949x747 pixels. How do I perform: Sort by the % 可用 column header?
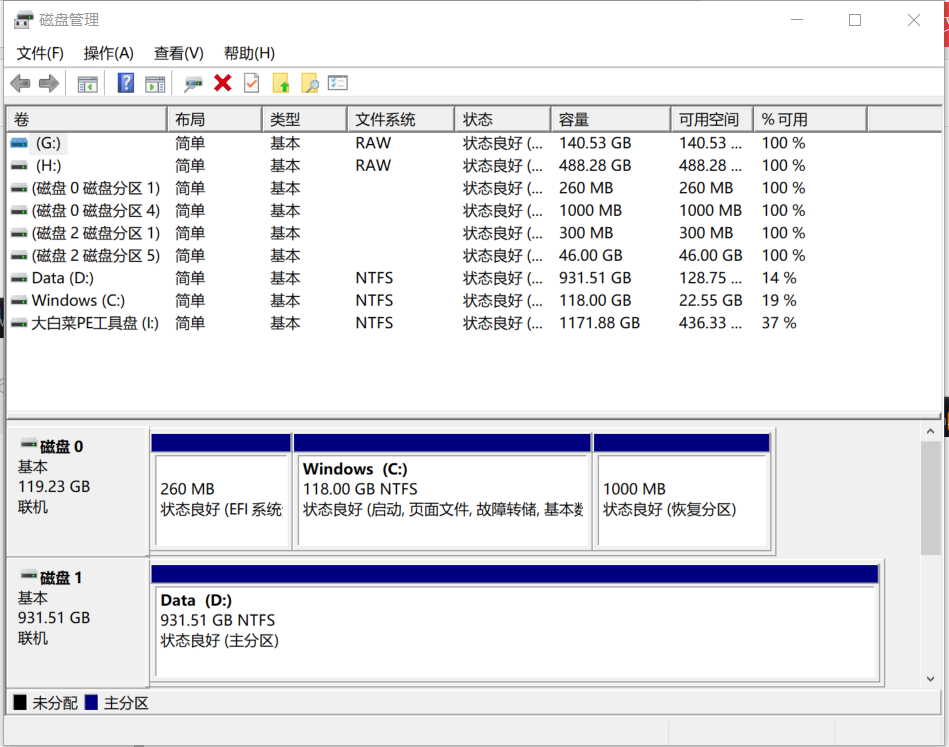810,119
